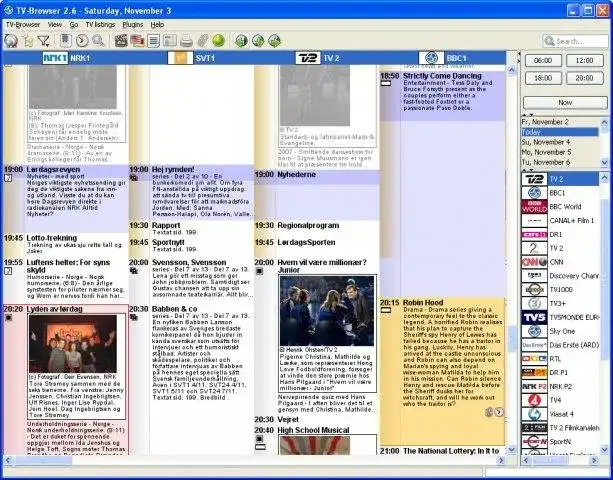Select Das Erste (ARD) in channel list
Image resolution: width=613 pixels, height=480 pixels.
[560, 345]
